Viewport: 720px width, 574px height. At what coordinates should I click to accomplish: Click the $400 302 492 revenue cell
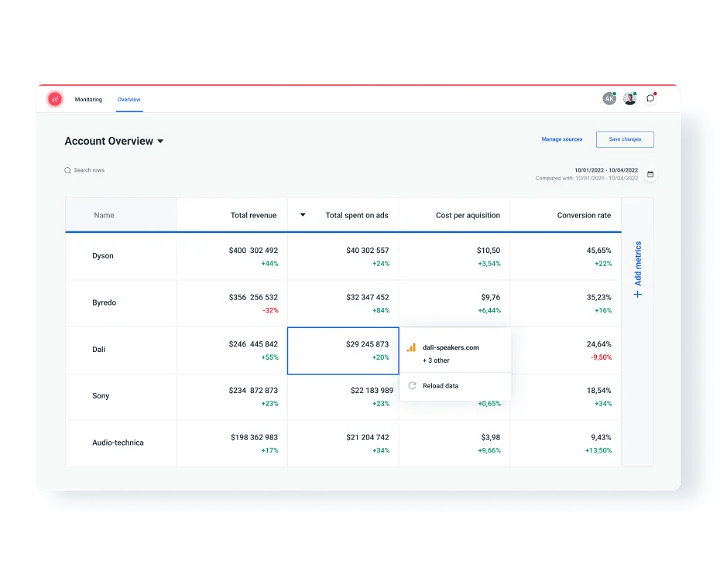[x=232, y=256]
